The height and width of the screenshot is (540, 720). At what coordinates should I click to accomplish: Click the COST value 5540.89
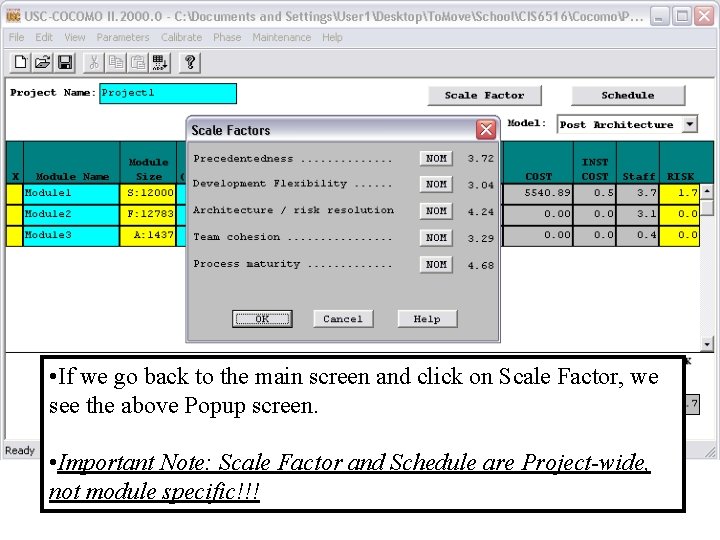(x=538, y=193)
